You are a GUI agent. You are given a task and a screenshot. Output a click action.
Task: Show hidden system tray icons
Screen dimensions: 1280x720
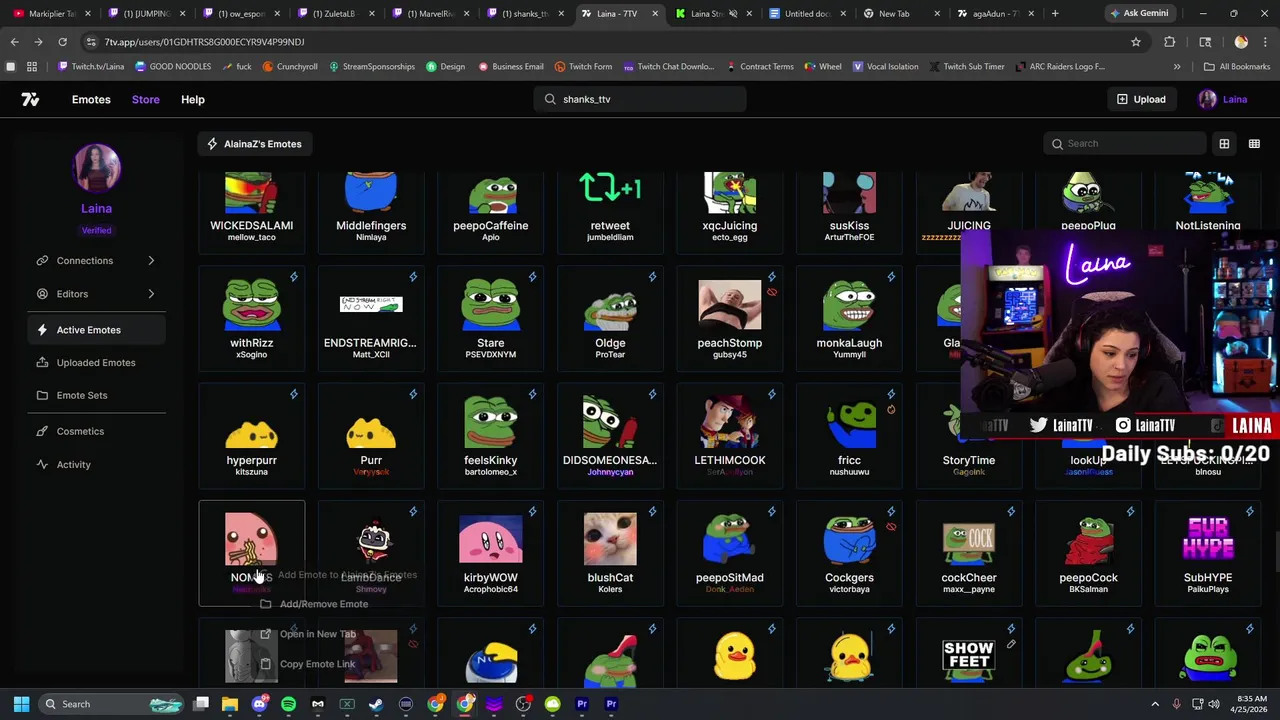tap(1155, 704)
